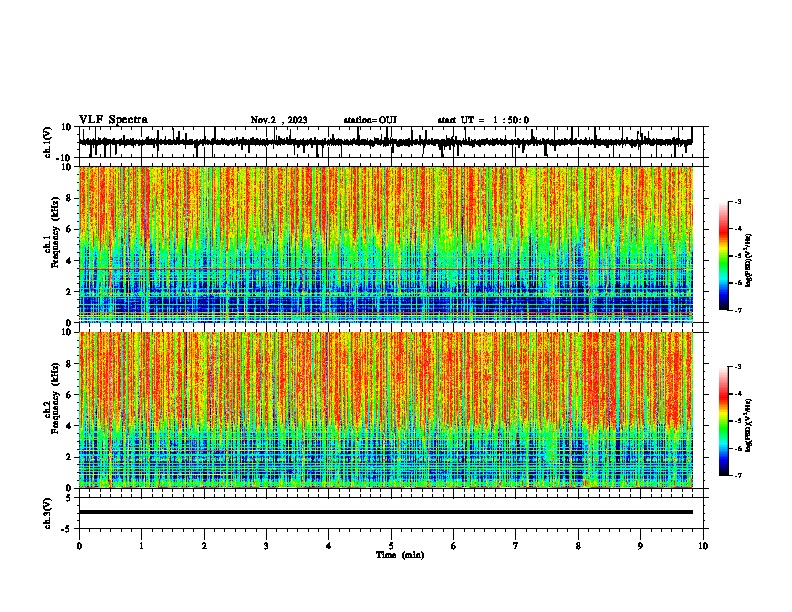Screen dimensions: 792x612
Task: Select the ch.2 color bar log(PSD) label
Action: (748, 425)
